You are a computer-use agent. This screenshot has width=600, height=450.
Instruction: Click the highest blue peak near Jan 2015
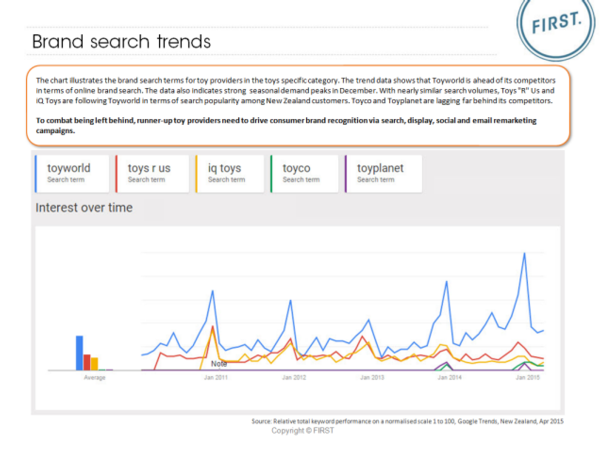point(525,254)
